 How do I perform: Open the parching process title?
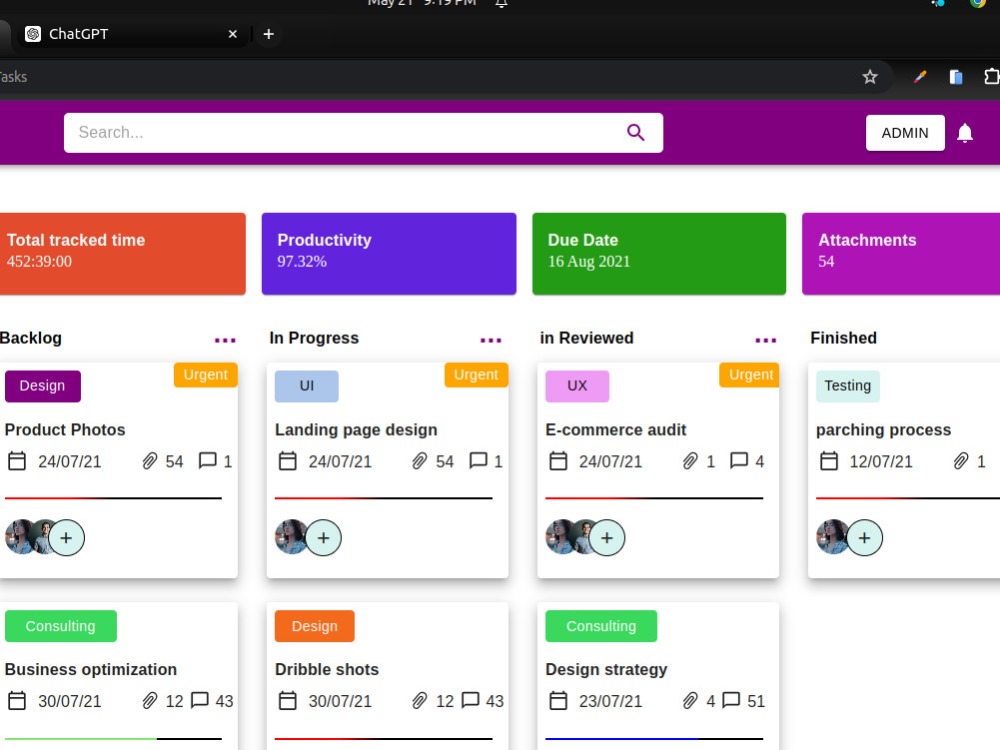[x=883, y=430]
